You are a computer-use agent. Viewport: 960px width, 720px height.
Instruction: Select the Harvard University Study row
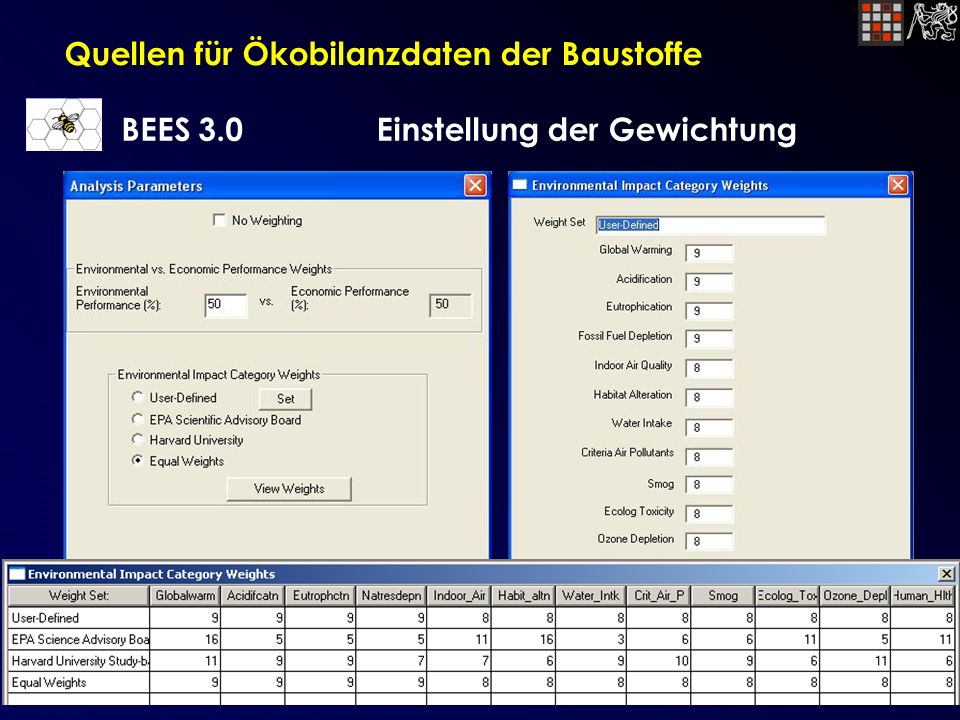point(481,661)
